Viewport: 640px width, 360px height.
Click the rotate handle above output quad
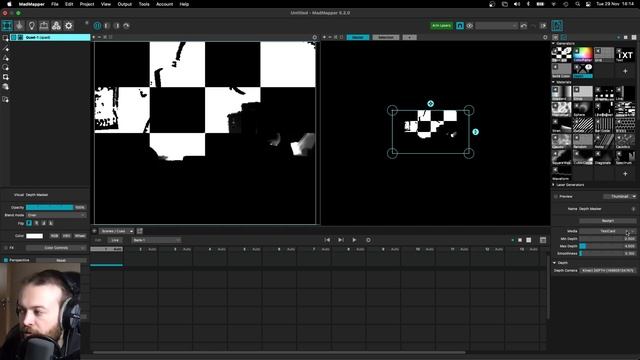point(430,104)
